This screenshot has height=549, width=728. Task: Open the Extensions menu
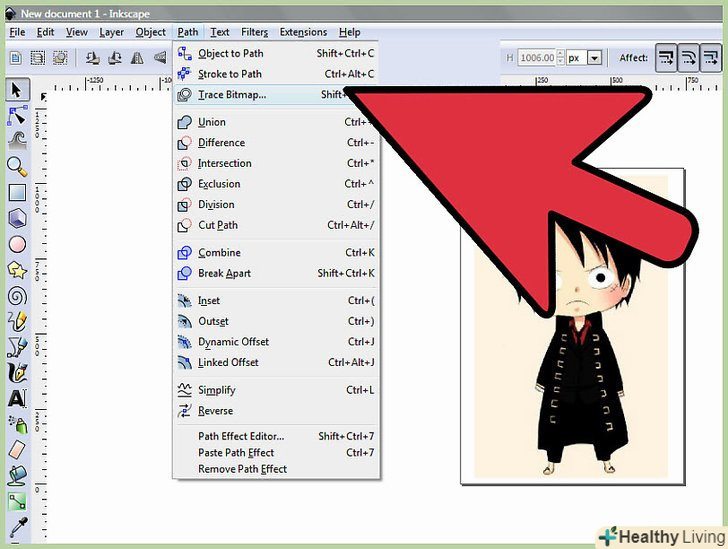(303, 32)
